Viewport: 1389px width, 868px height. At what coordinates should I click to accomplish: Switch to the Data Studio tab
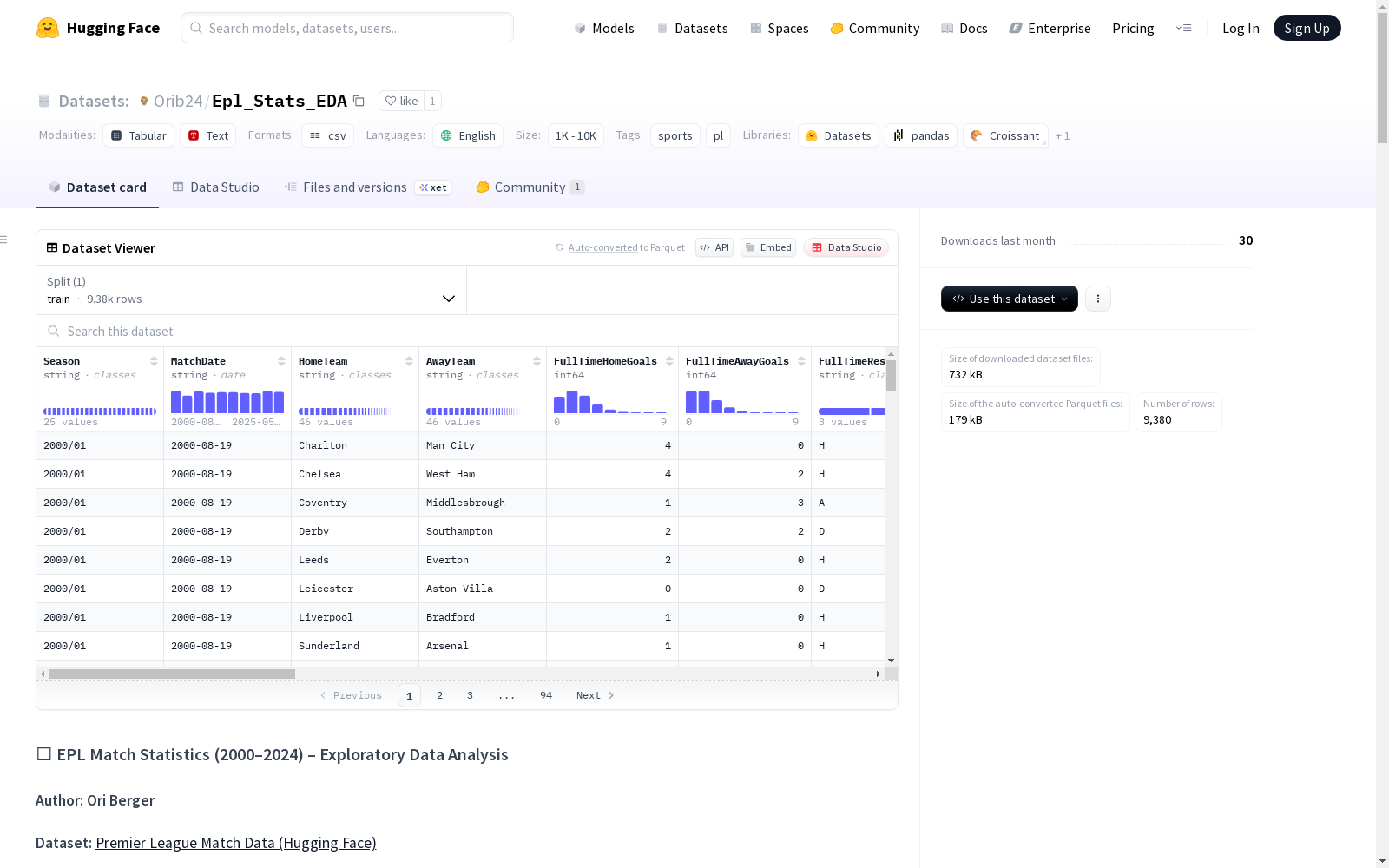[216, 187]
